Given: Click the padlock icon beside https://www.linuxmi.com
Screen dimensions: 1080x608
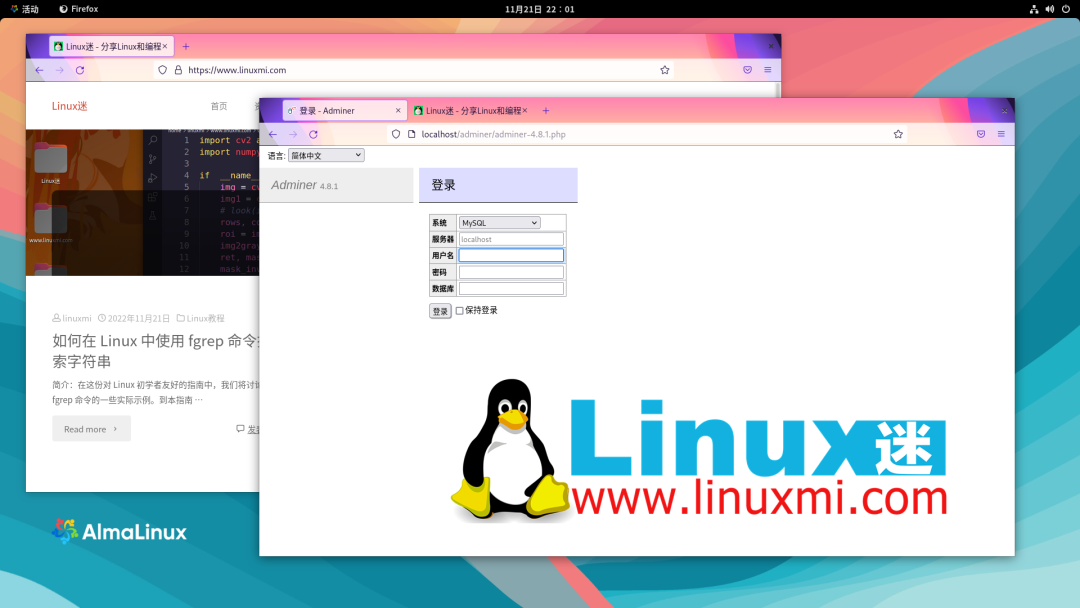Looking at the screenshot, I should [178, 70].
